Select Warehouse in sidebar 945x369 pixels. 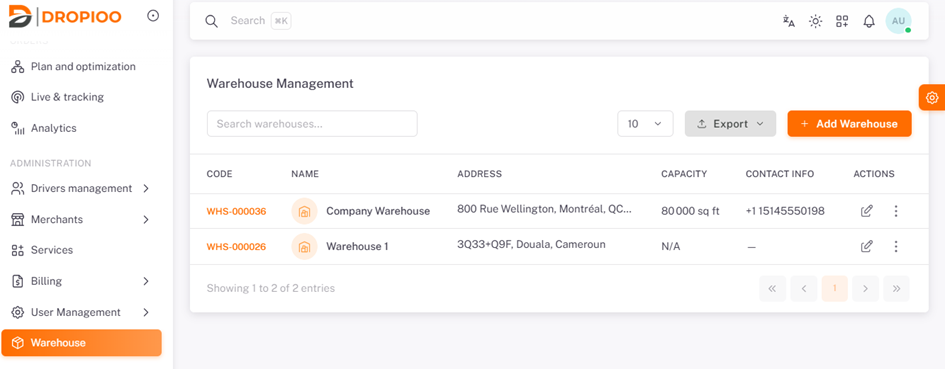coord(81,342)
